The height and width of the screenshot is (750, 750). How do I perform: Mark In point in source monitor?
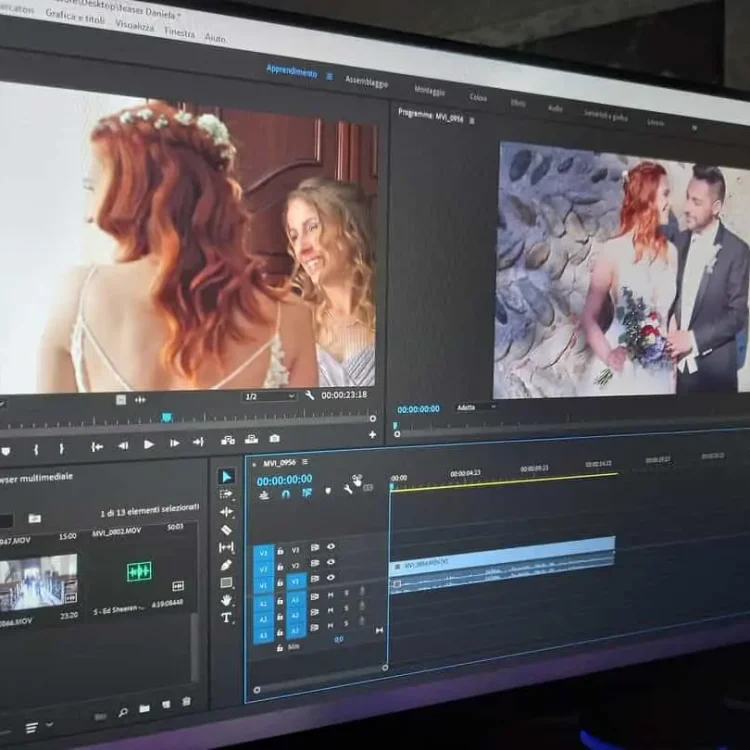[x=36, y=450]
